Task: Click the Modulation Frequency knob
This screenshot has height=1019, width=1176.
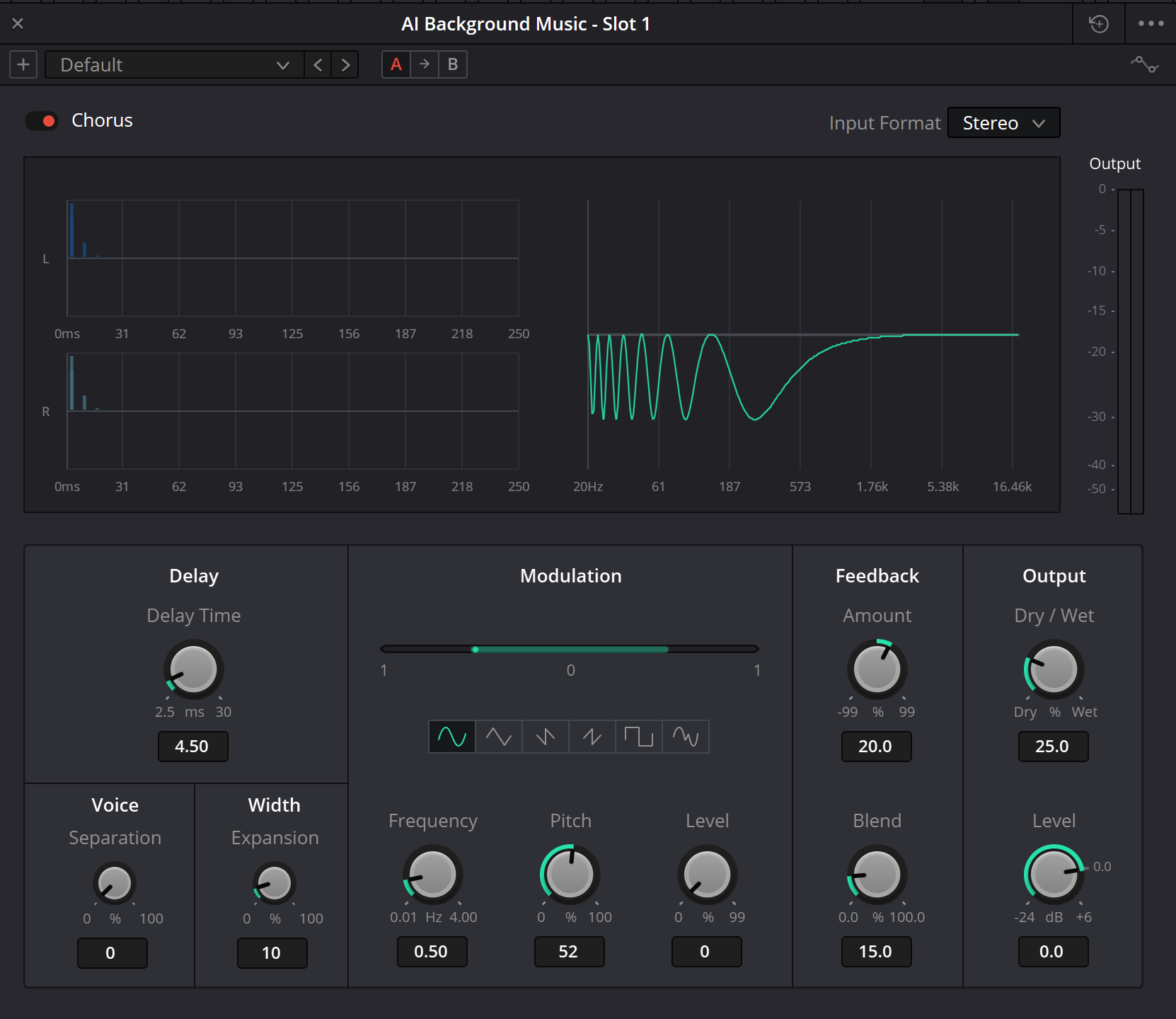Action: [x=433, y=875]
